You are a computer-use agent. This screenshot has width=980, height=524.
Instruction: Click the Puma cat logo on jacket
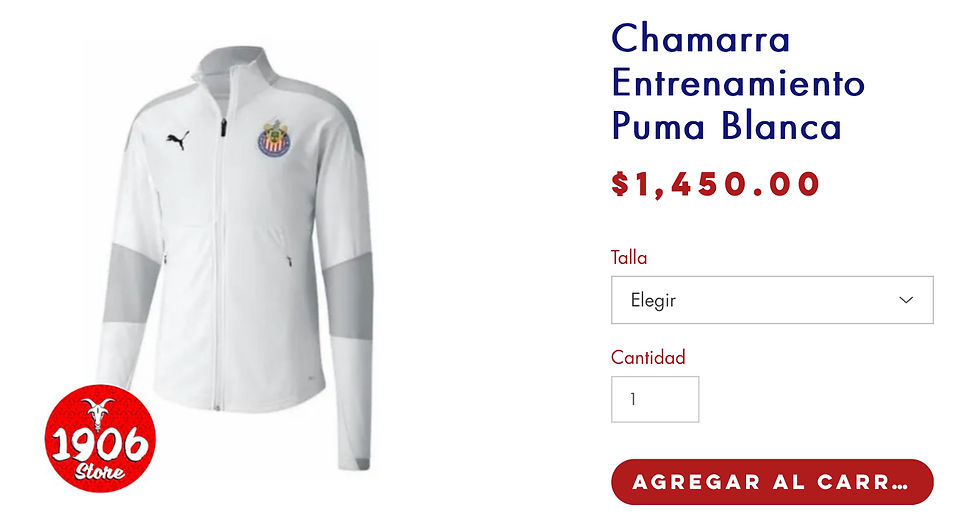click(x=178, y=140)
